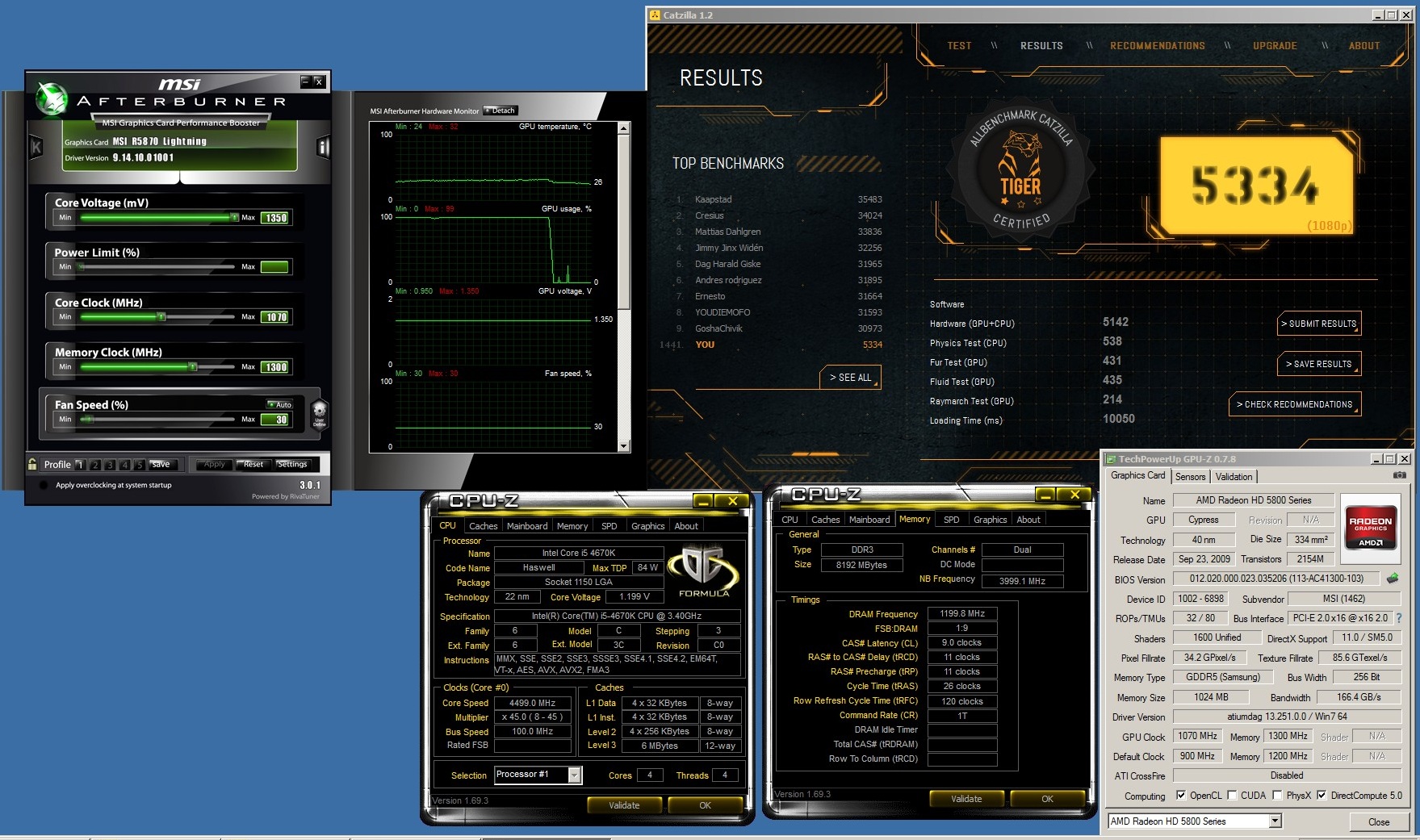Open the UPGRADE menu in Catzilla

click(x=1275, y=46)
